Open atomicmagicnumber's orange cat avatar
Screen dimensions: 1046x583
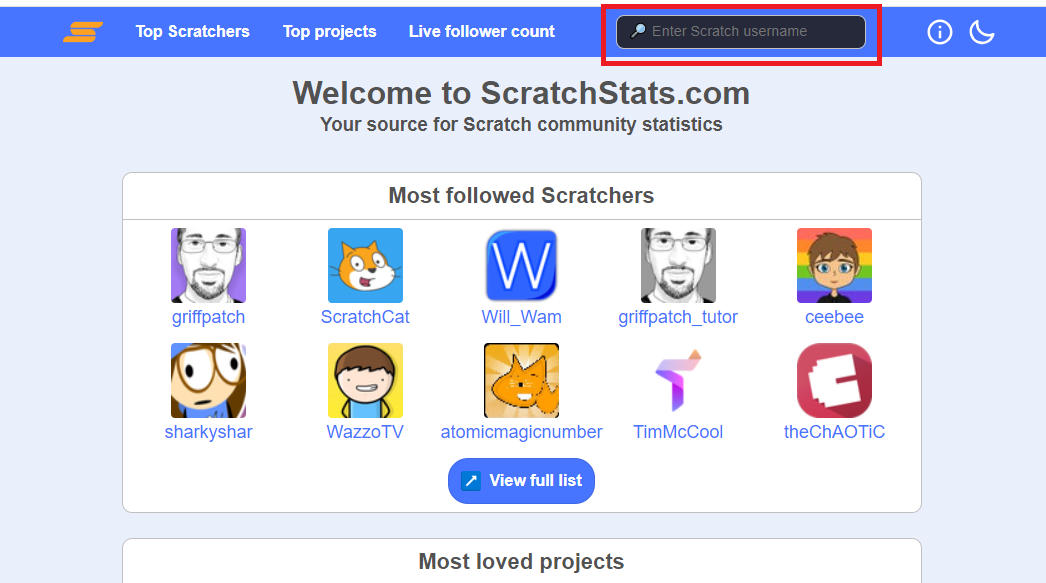tap(521, 380)
